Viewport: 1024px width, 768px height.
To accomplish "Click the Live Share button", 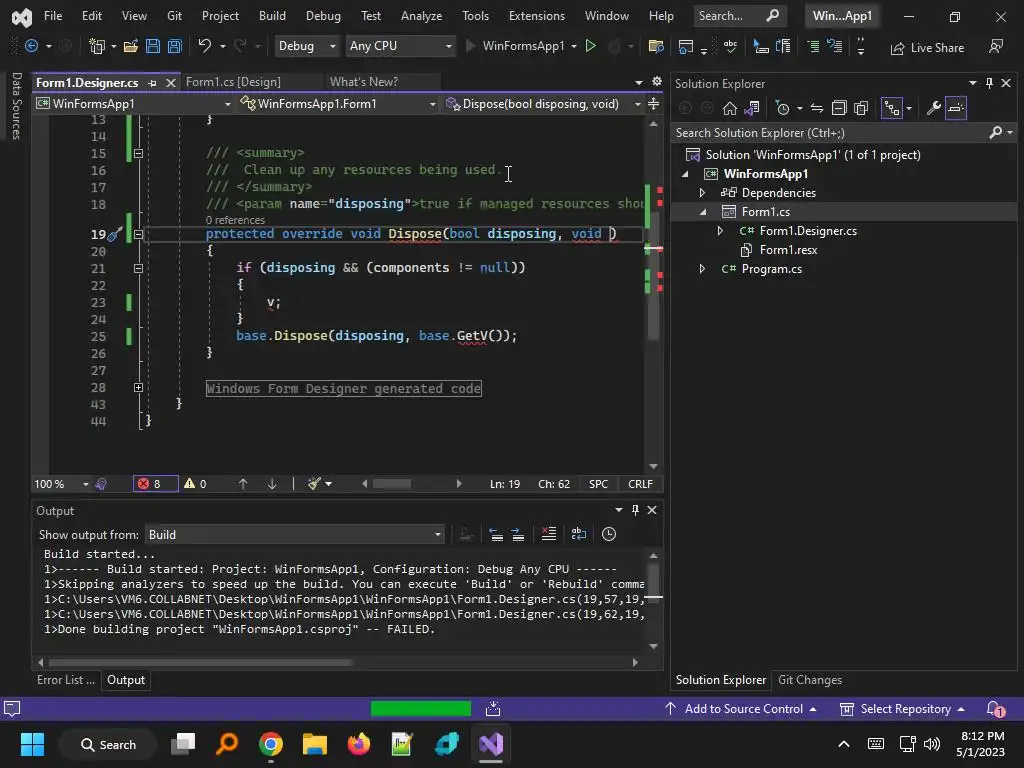I will (x=927, y=48).
